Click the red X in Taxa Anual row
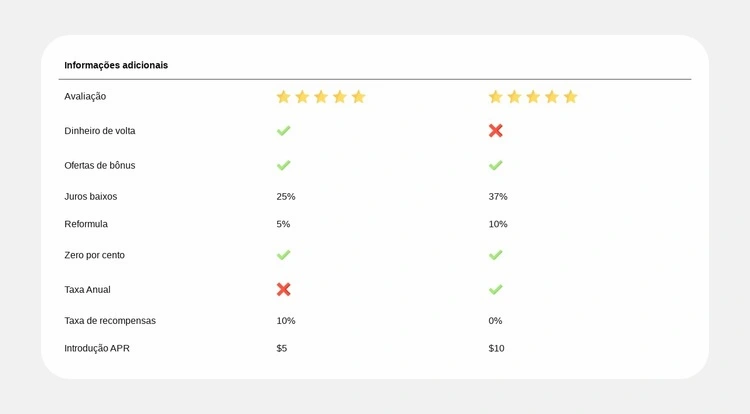Screen dimensions: 750x414 click(283, 289)
